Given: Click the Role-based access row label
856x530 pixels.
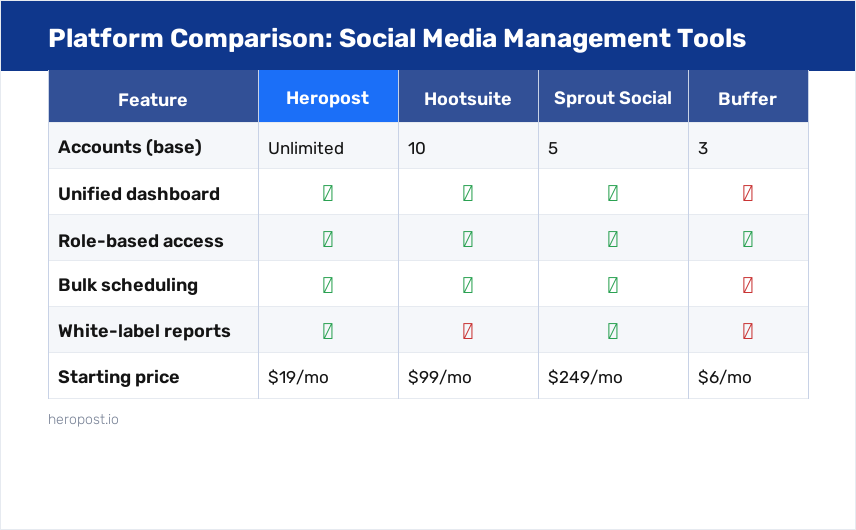Looking at the screenshot, I should [x=141, y=241].
